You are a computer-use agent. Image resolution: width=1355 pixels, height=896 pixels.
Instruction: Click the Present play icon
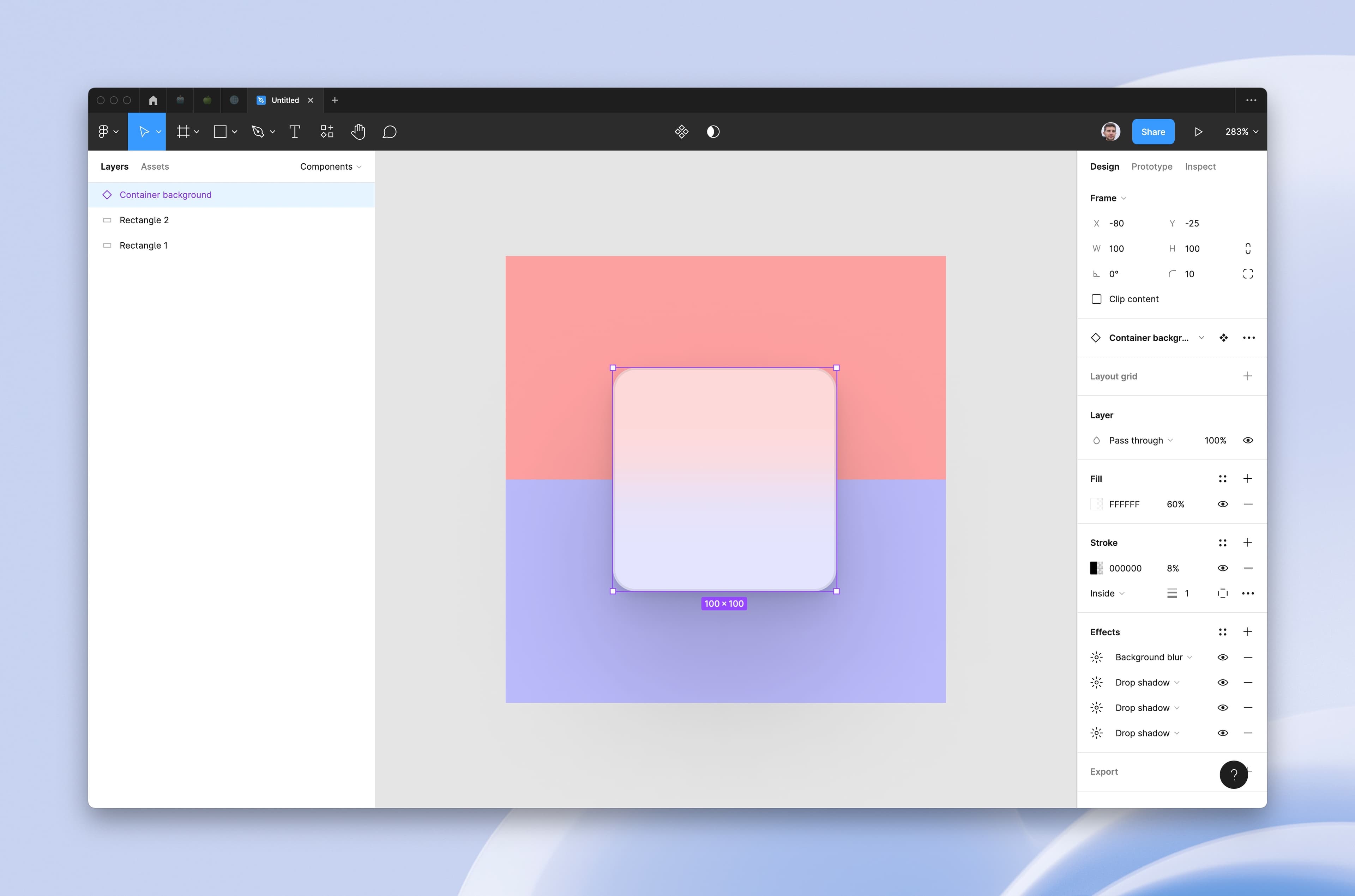click(1198, 132)
